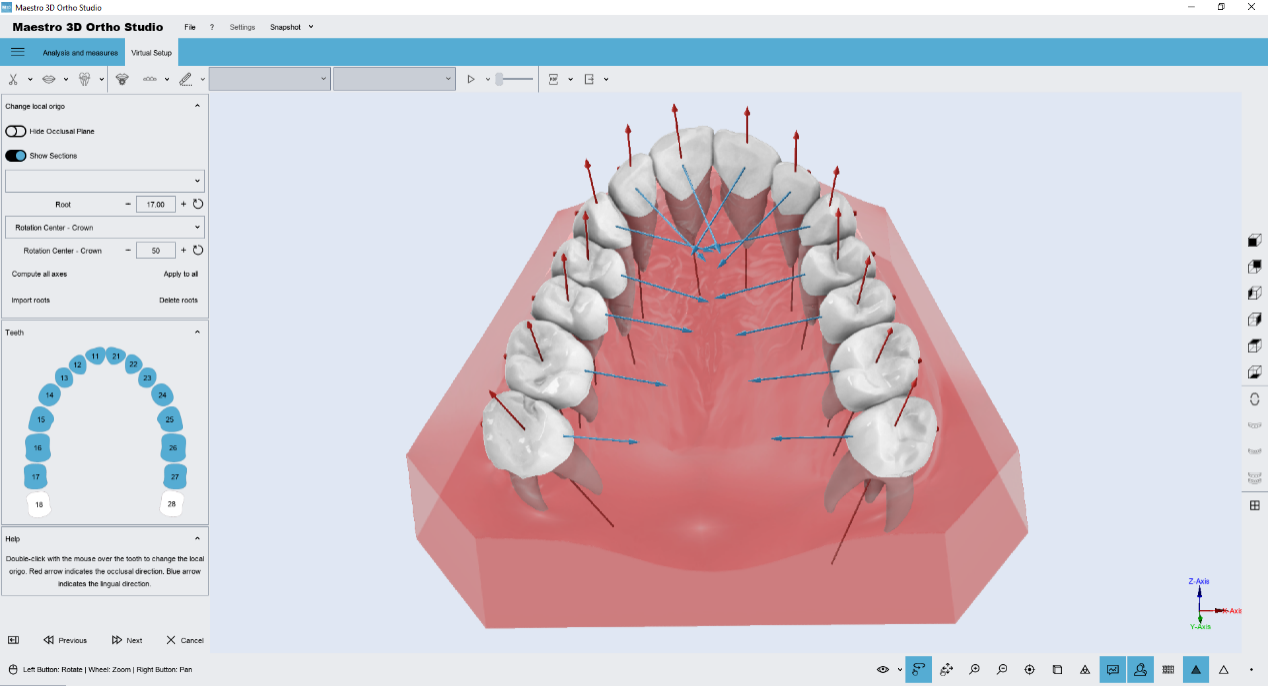Viewport: 1268px width, 686px height.
Task: Zoom out with the magnifier minus icon
Action: (x=1001, y=669)
